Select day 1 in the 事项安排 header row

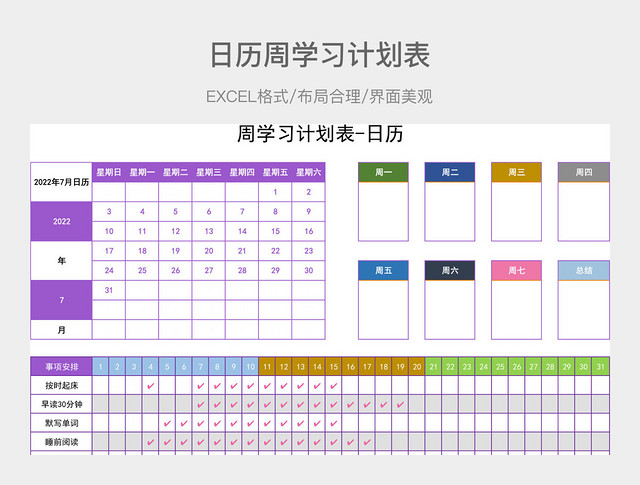100,367
